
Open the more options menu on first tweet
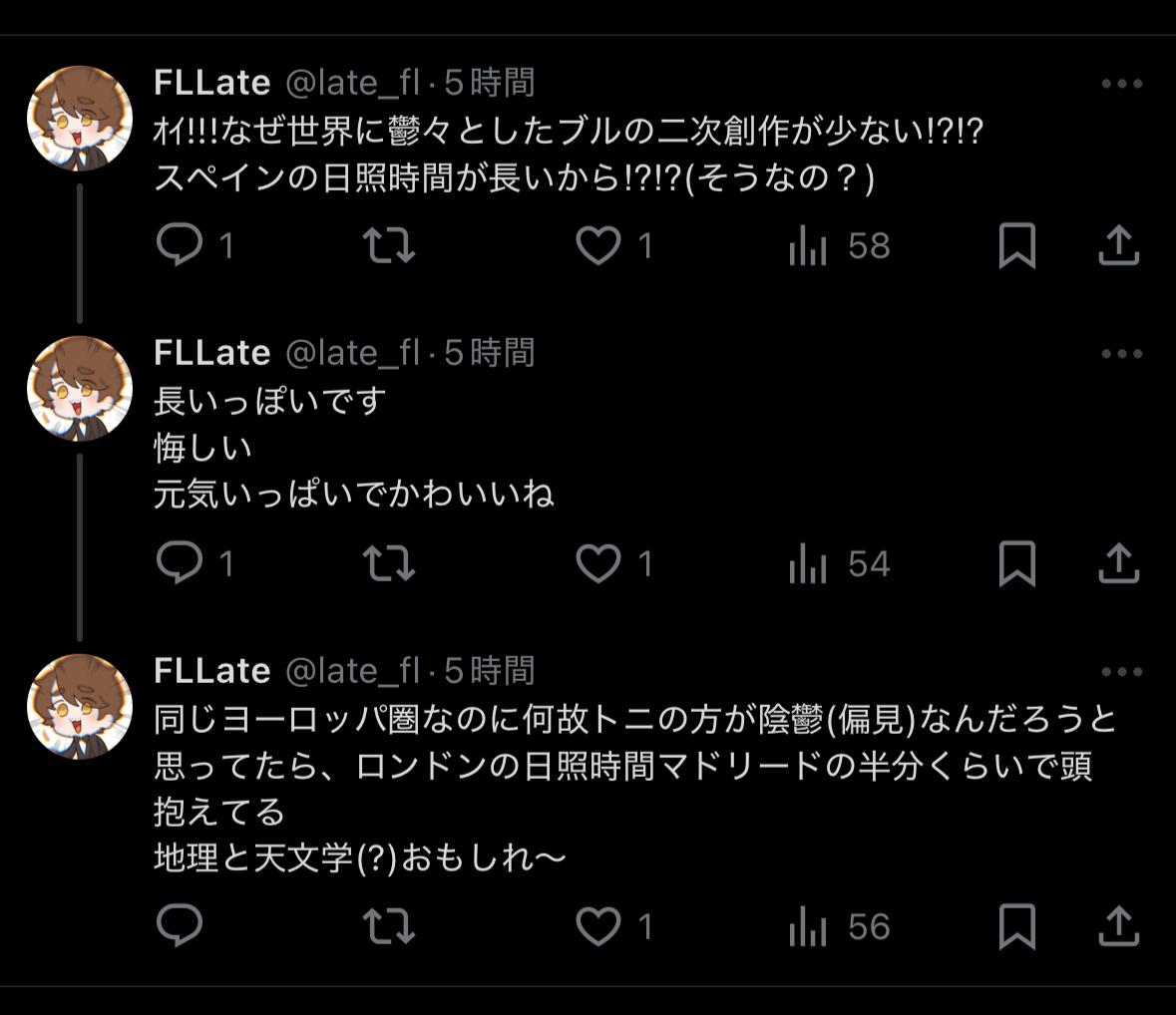pos(1121,84)
